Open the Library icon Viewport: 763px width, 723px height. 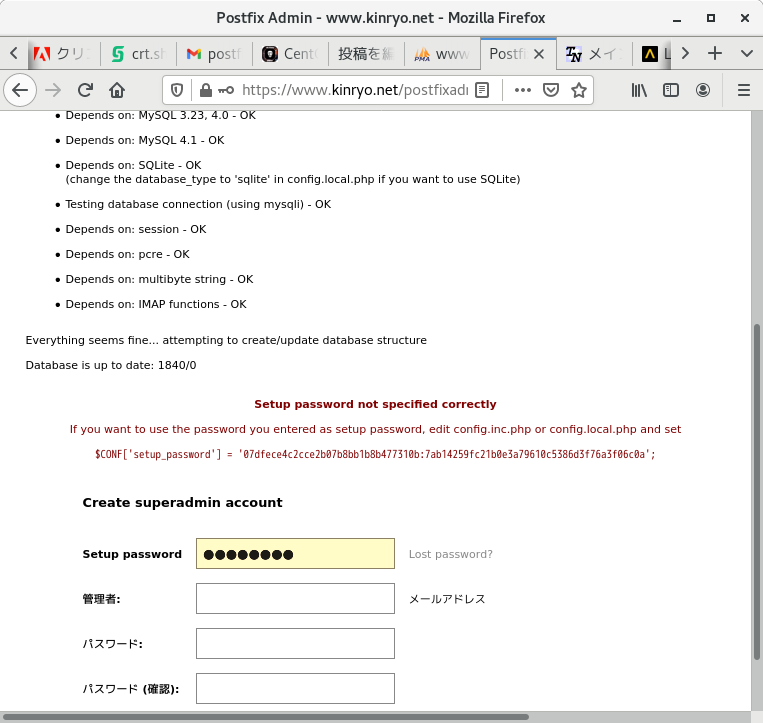coord(639,90)
